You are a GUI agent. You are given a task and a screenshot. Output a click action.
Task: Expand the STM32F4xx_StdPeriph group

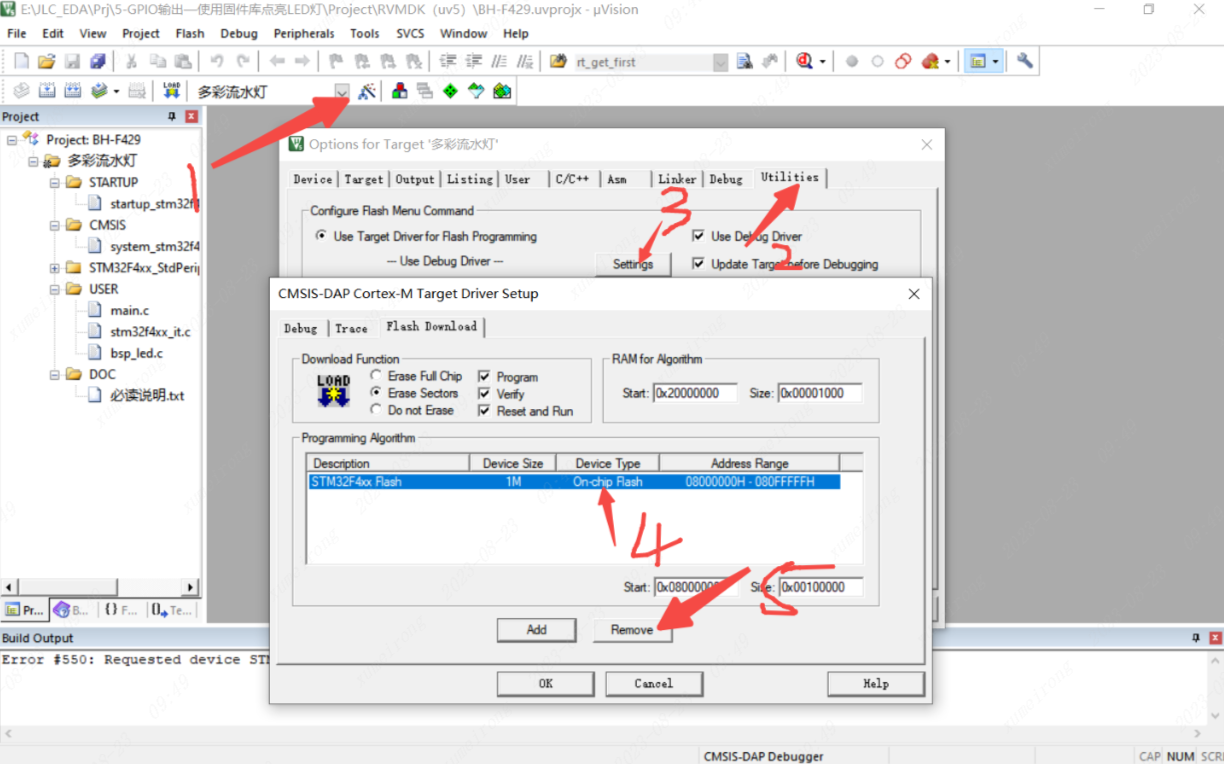coord(55,268)
